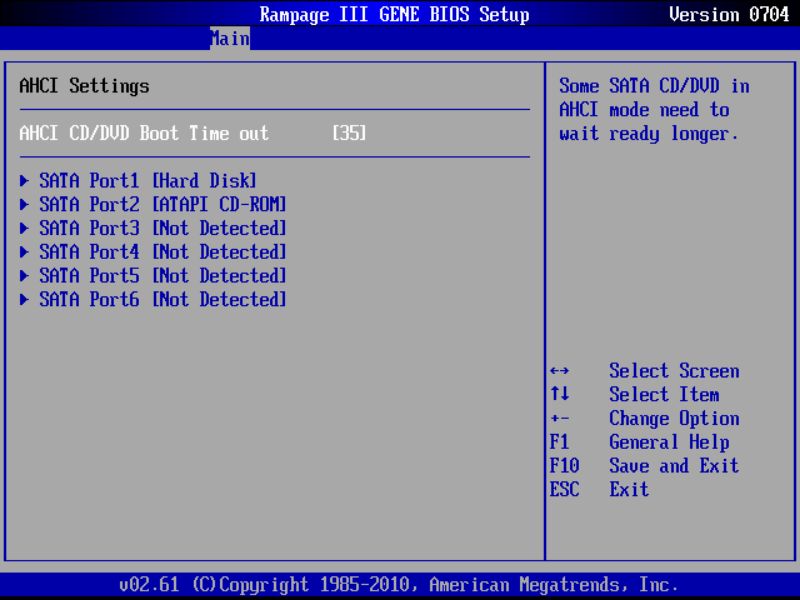Expand the triangle arrow beside SATA Port5

[x=24, y=276]
